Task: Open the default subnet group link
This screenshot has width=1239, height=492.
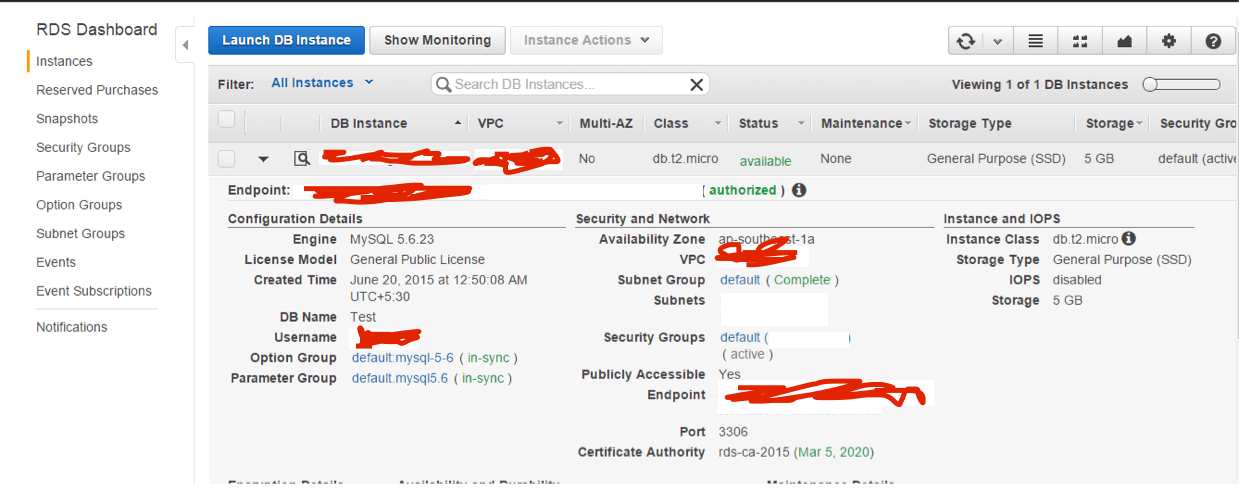Action: (740, 280)
